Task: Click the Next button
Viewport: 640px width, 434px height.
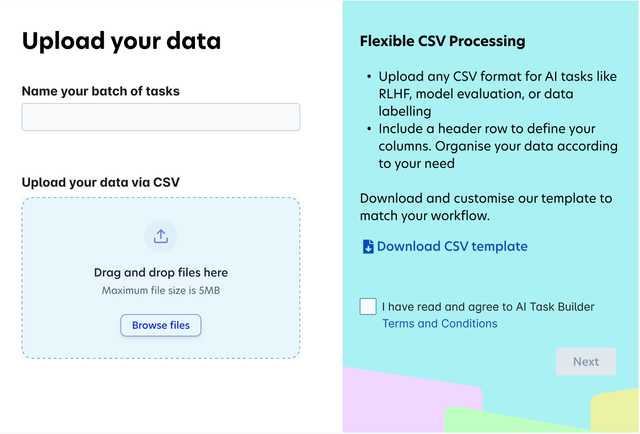Action: [x=586, y=362]
